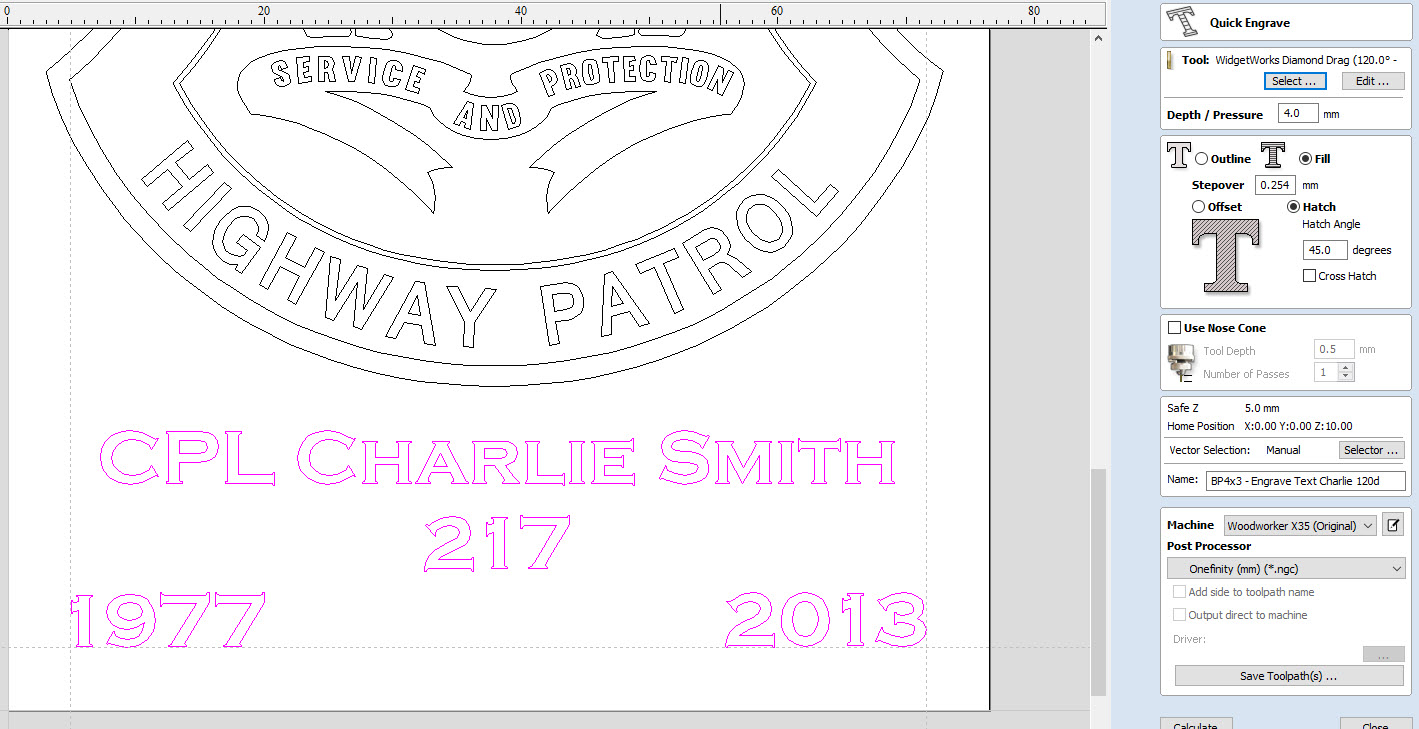
Task: Click the Outline text style icon
Action: (x=1179, y=157)
